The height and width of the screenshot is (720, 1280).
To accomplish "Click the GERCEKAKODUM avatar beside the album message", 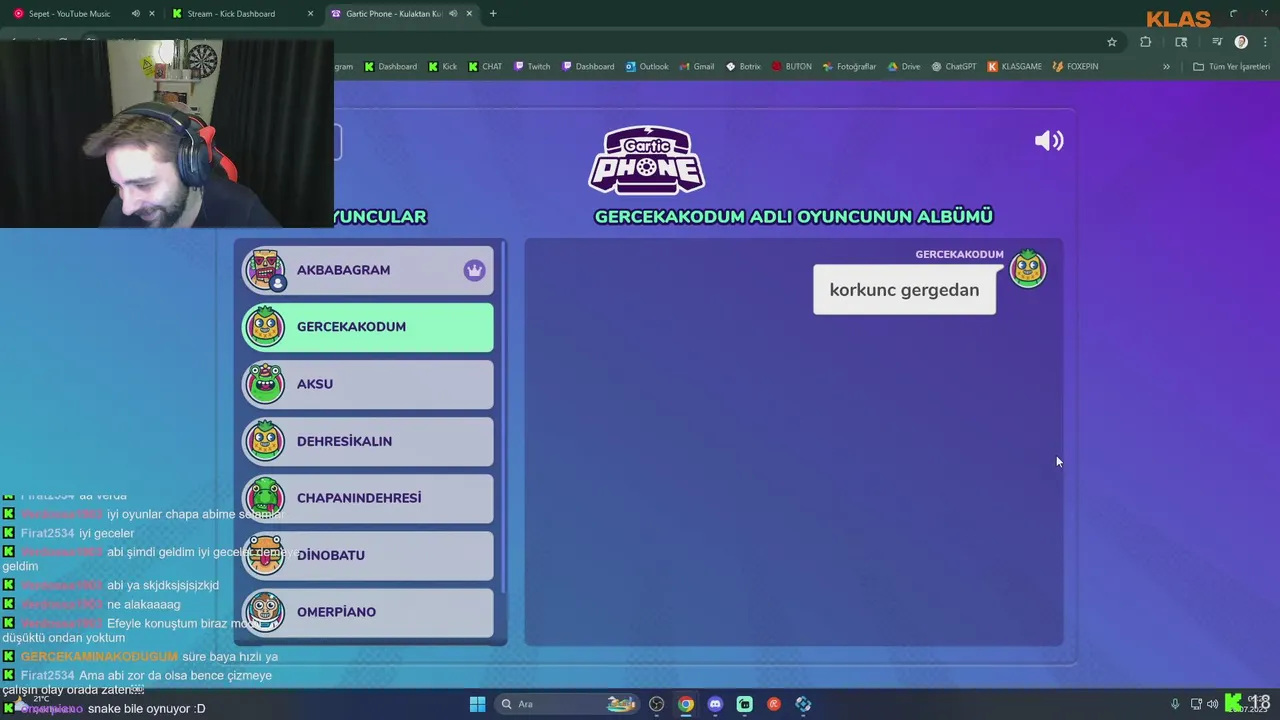I will [1028, 269].
